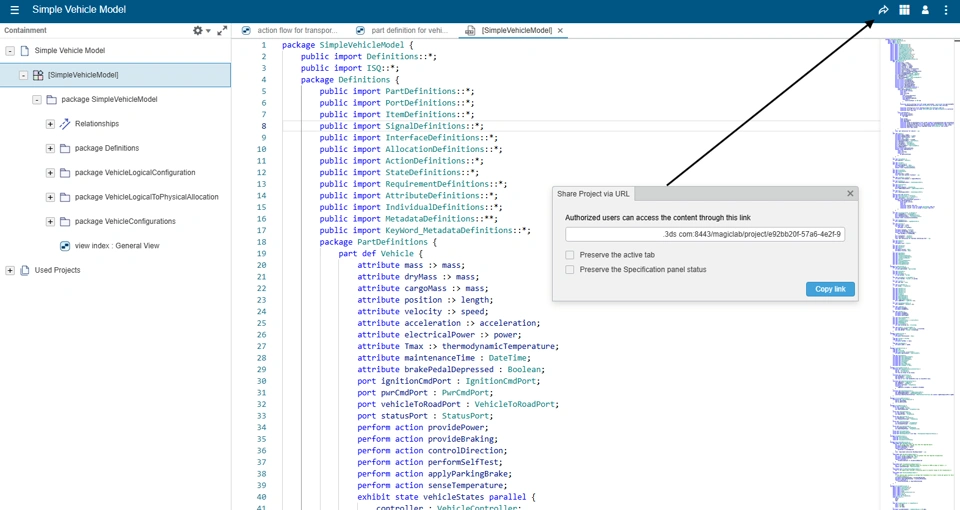
Task: Expand package Definitions node
Action: [50, 148]
